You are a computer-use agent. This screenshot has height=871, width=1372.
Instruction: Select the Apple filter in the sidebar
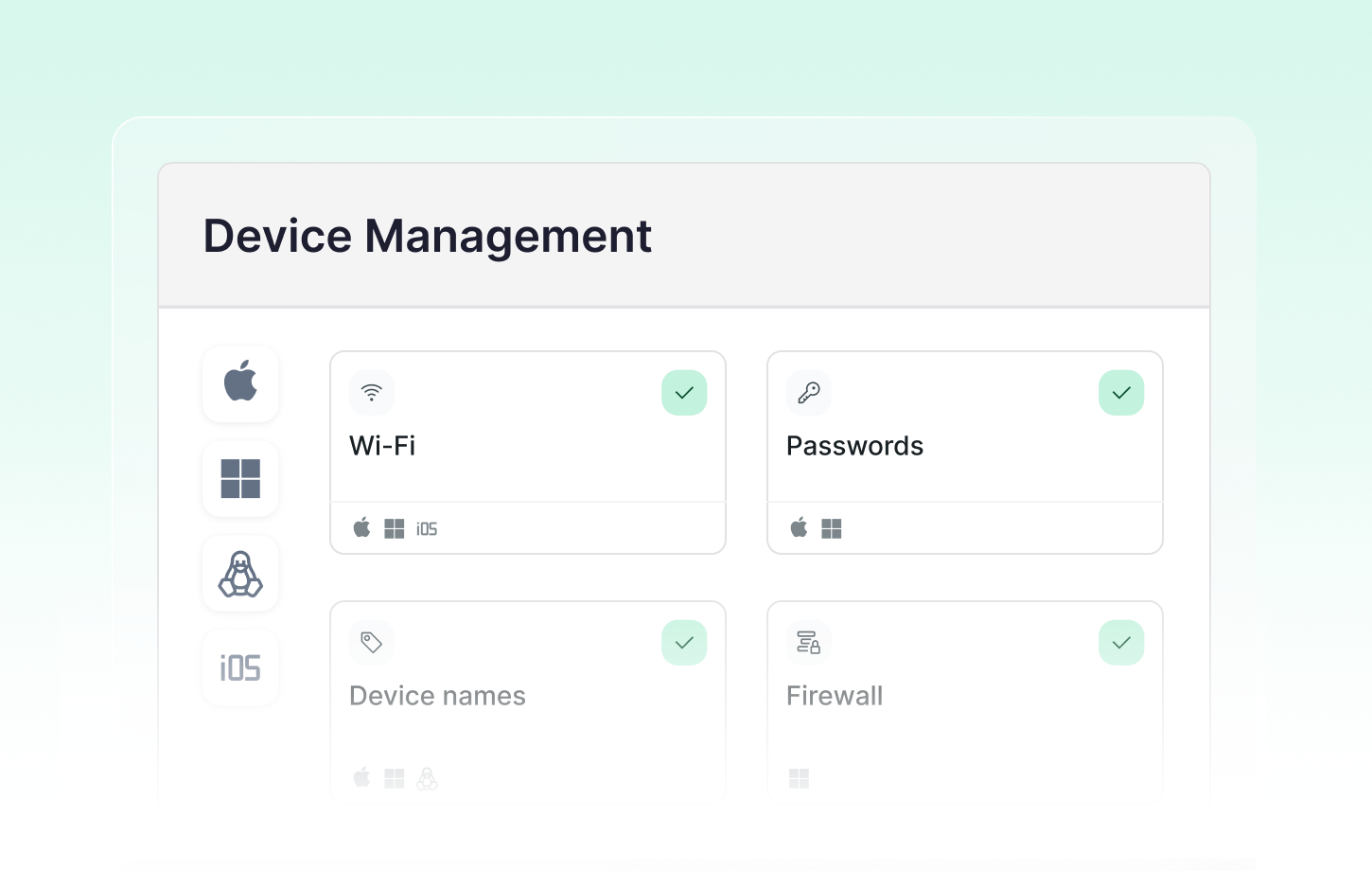click(x=240, y=383)
